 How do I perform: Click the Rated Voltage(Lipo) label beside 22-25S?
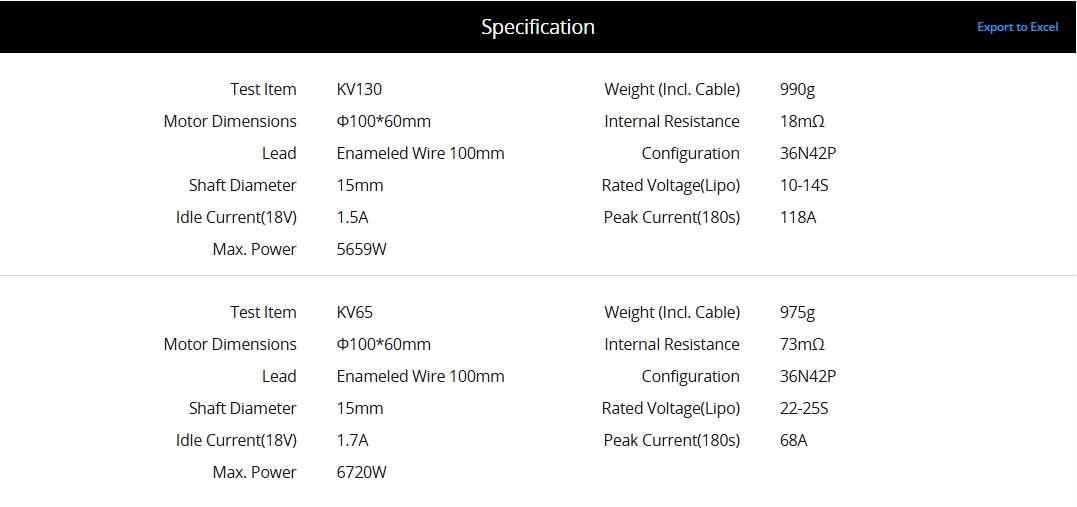pos(671,408)
